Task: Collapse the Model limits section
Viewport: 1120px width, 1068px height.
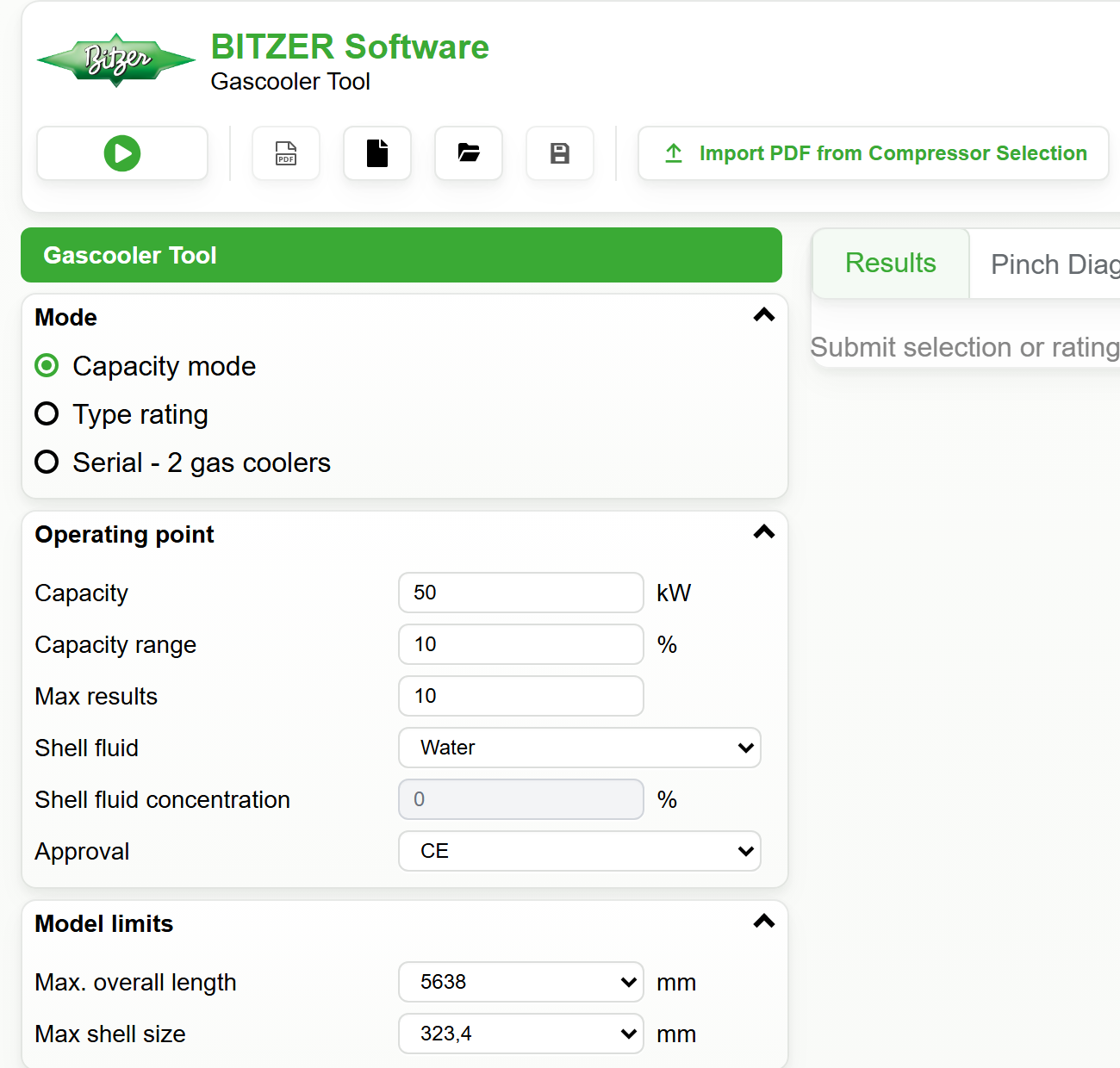Action: 764,922
